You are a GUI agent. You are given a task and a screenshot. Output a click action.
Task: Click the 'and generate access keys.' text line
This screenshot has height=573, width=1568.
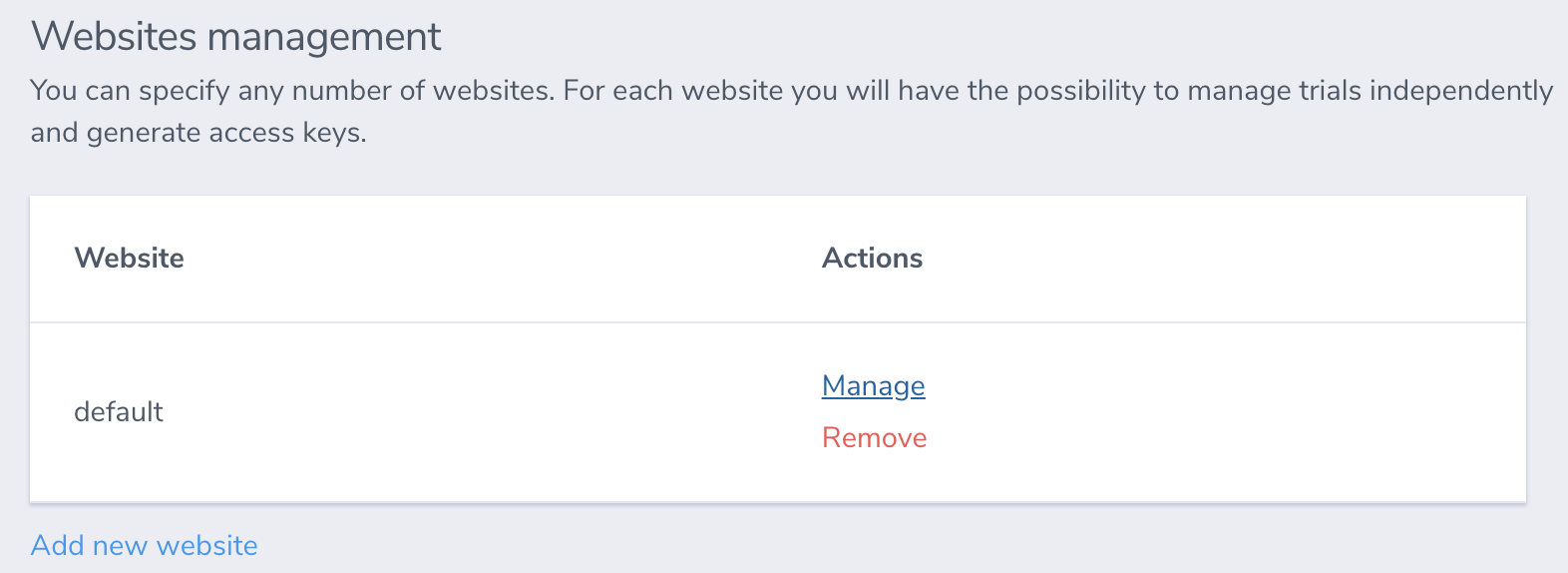tap(198, 134)
